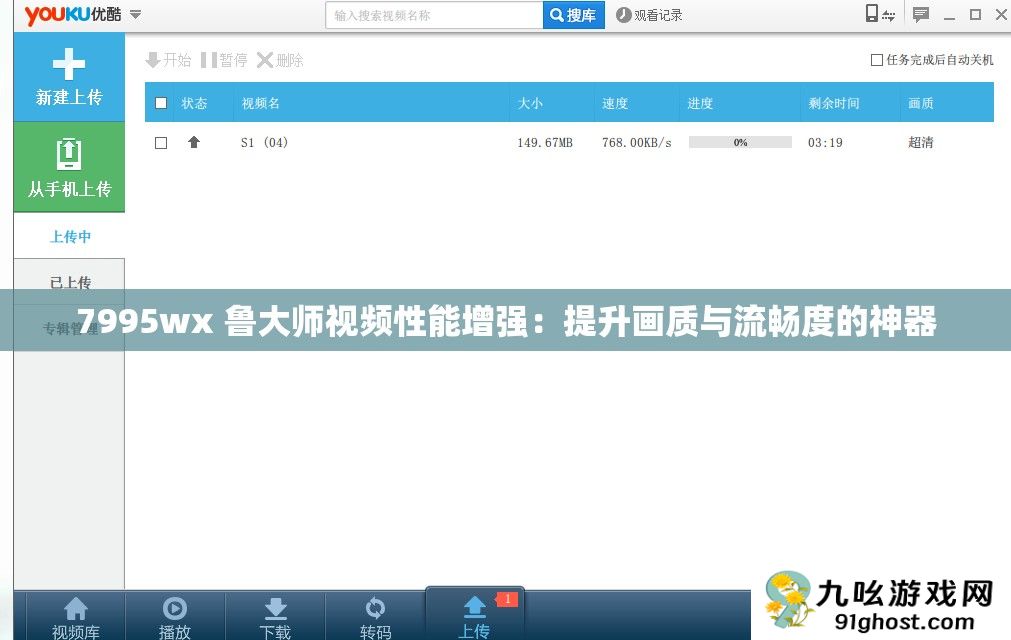Select the 上传中 uploading tab
Image resolution: width=1011 pixels, height=640 pixels.
(x=70, y=237)
